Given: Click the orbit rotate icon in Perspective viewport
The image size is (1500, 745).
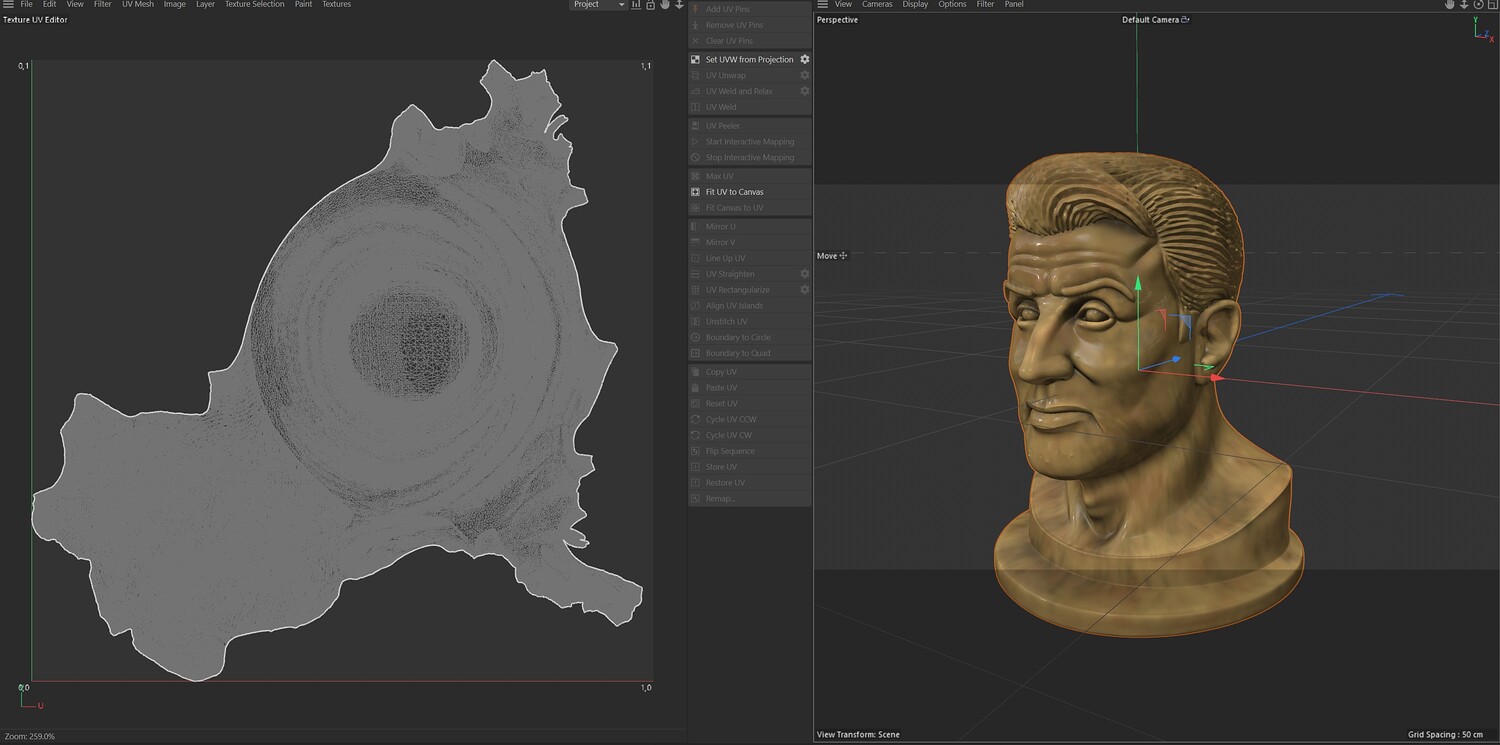Looking at the screenshot, I should pos(1478,5).
